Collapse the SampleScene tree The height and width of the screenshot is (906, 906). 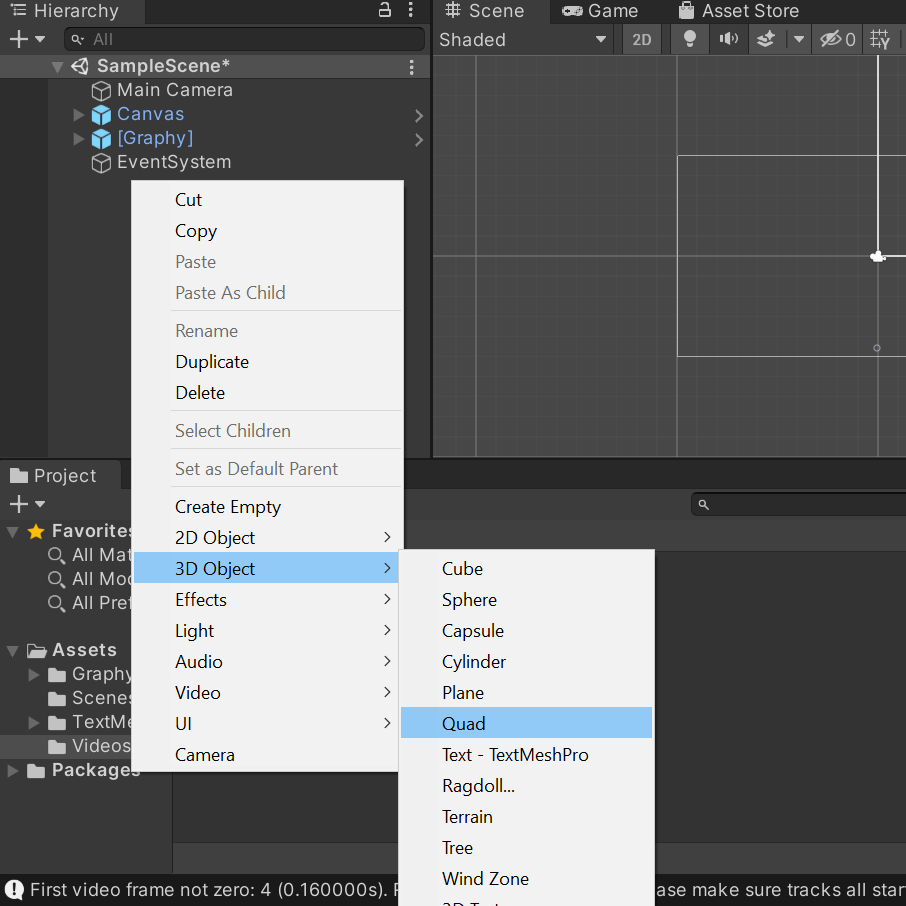click(x=57, y=66)
